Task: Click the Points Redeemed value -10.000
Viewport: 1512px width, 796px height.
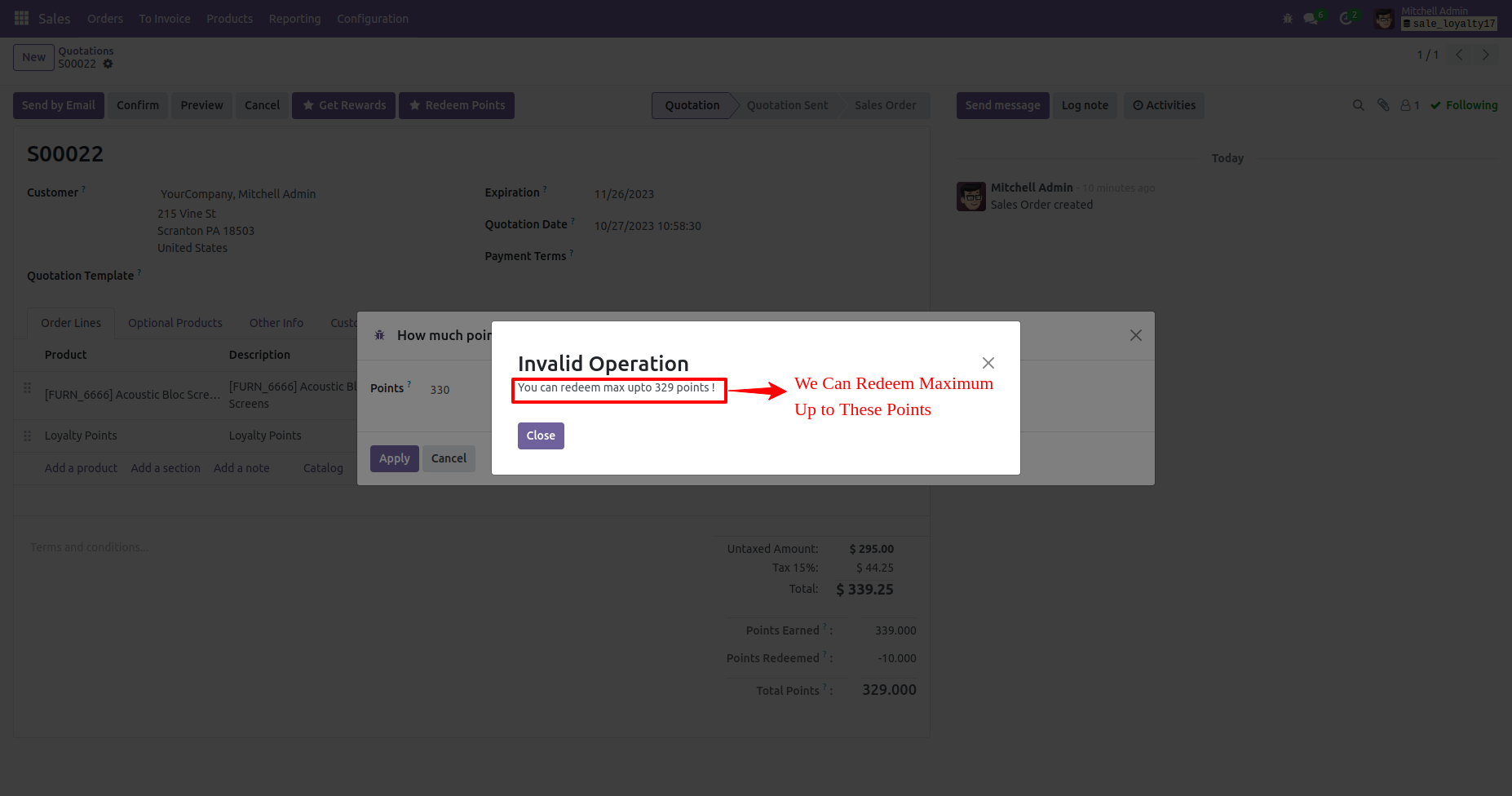Action: [897, 658]
